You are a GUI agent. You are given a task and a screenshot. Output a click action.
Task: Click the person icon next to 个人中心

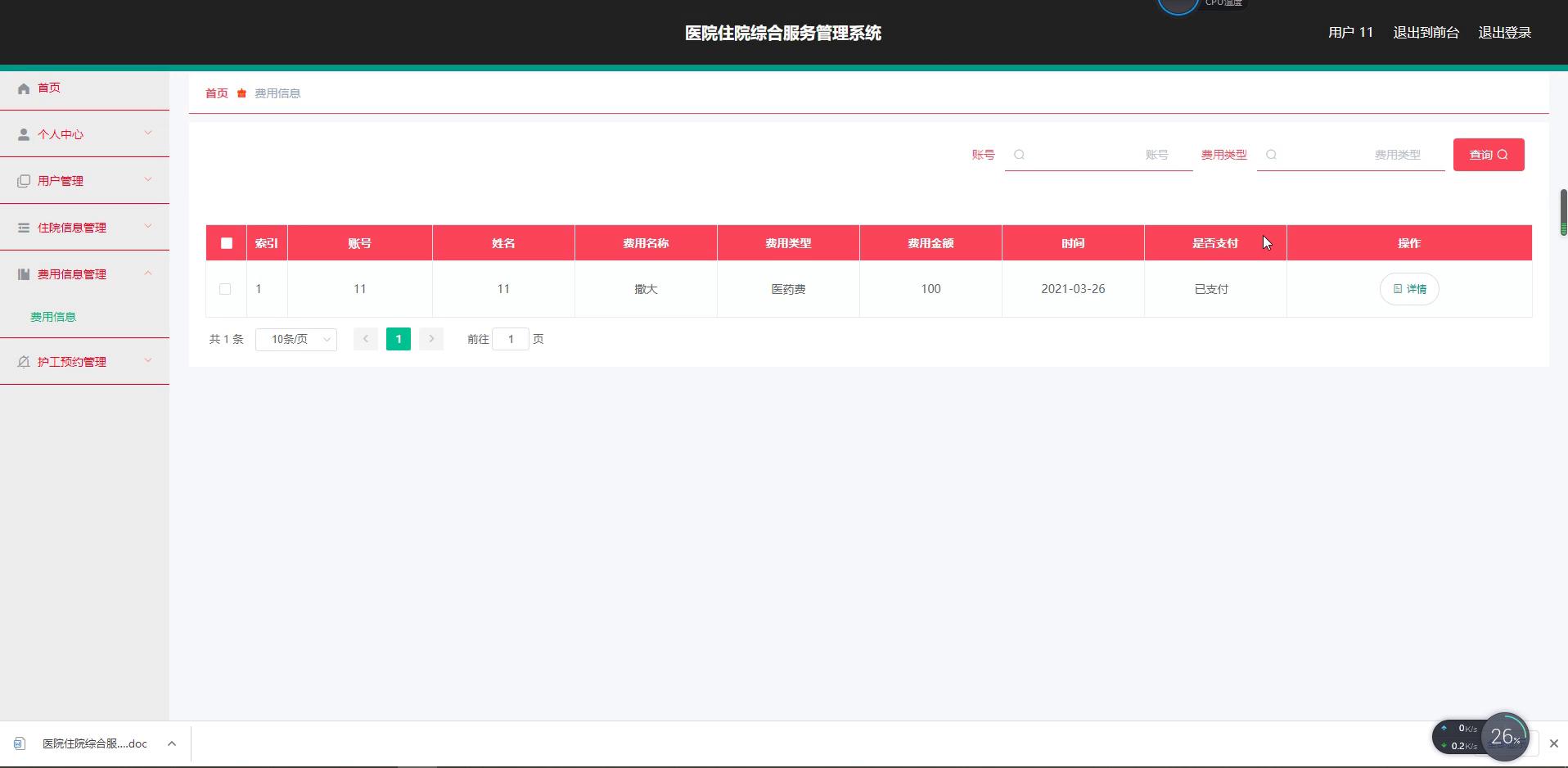[24, 134]
